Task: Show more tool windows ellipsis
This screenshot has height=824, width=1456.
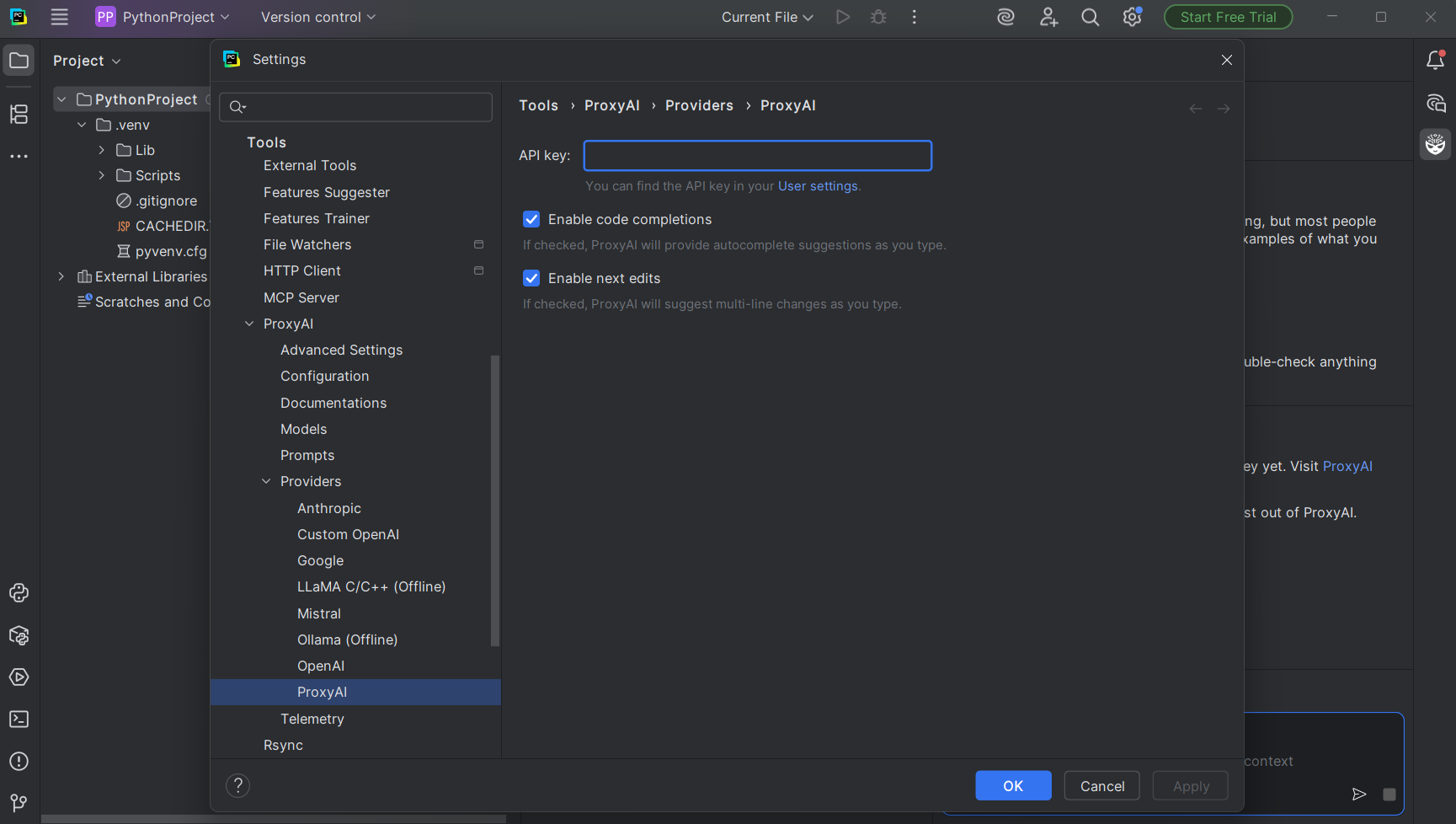Action: (19, 157)
